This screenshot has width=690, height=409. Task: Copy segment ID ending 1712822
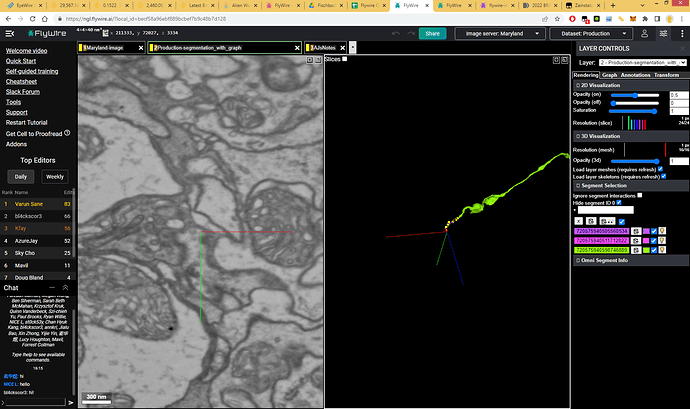pos(635,241)
